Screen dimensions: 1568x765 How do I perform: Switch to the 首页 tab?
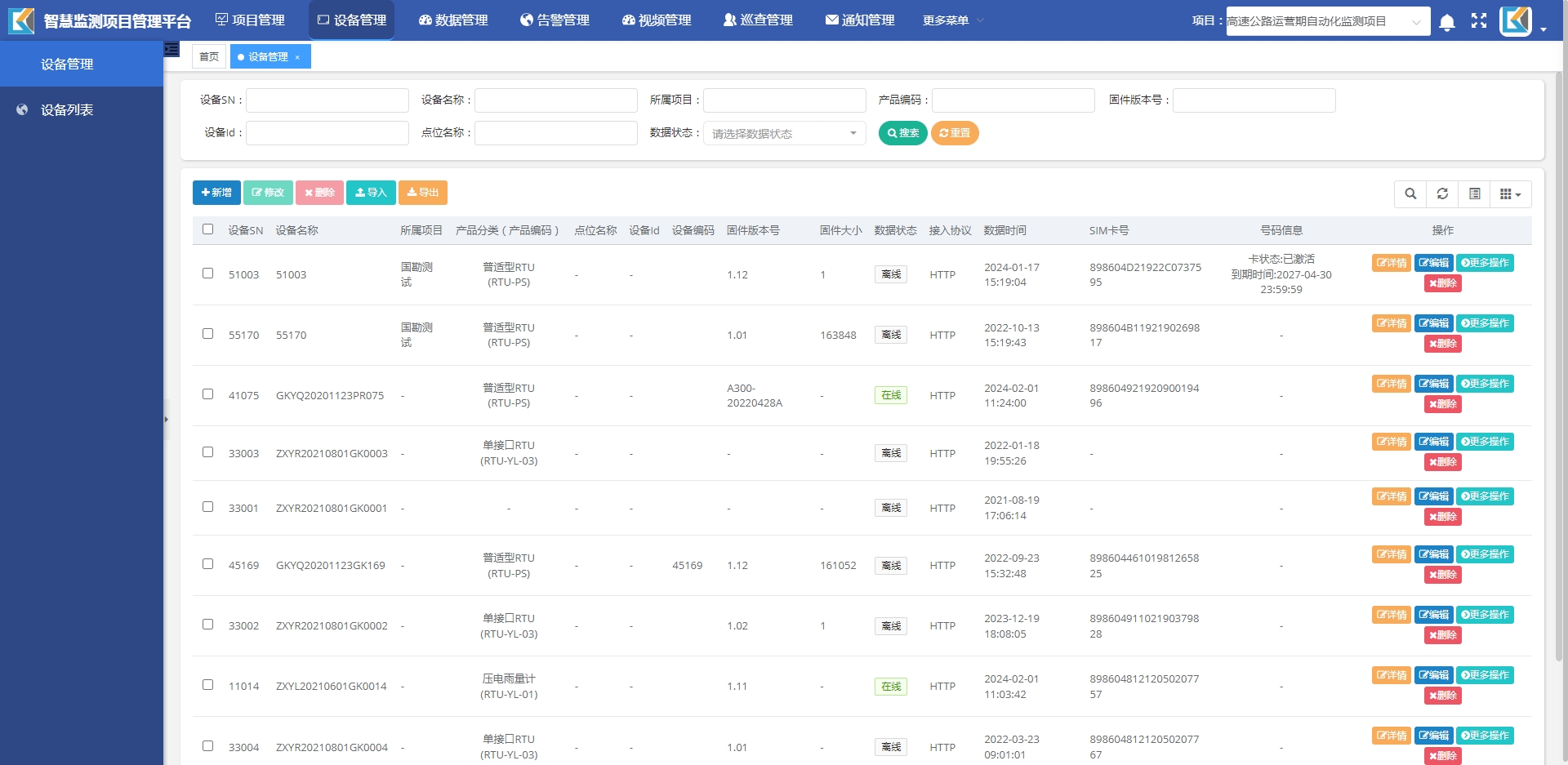click(x=209, y=57)
